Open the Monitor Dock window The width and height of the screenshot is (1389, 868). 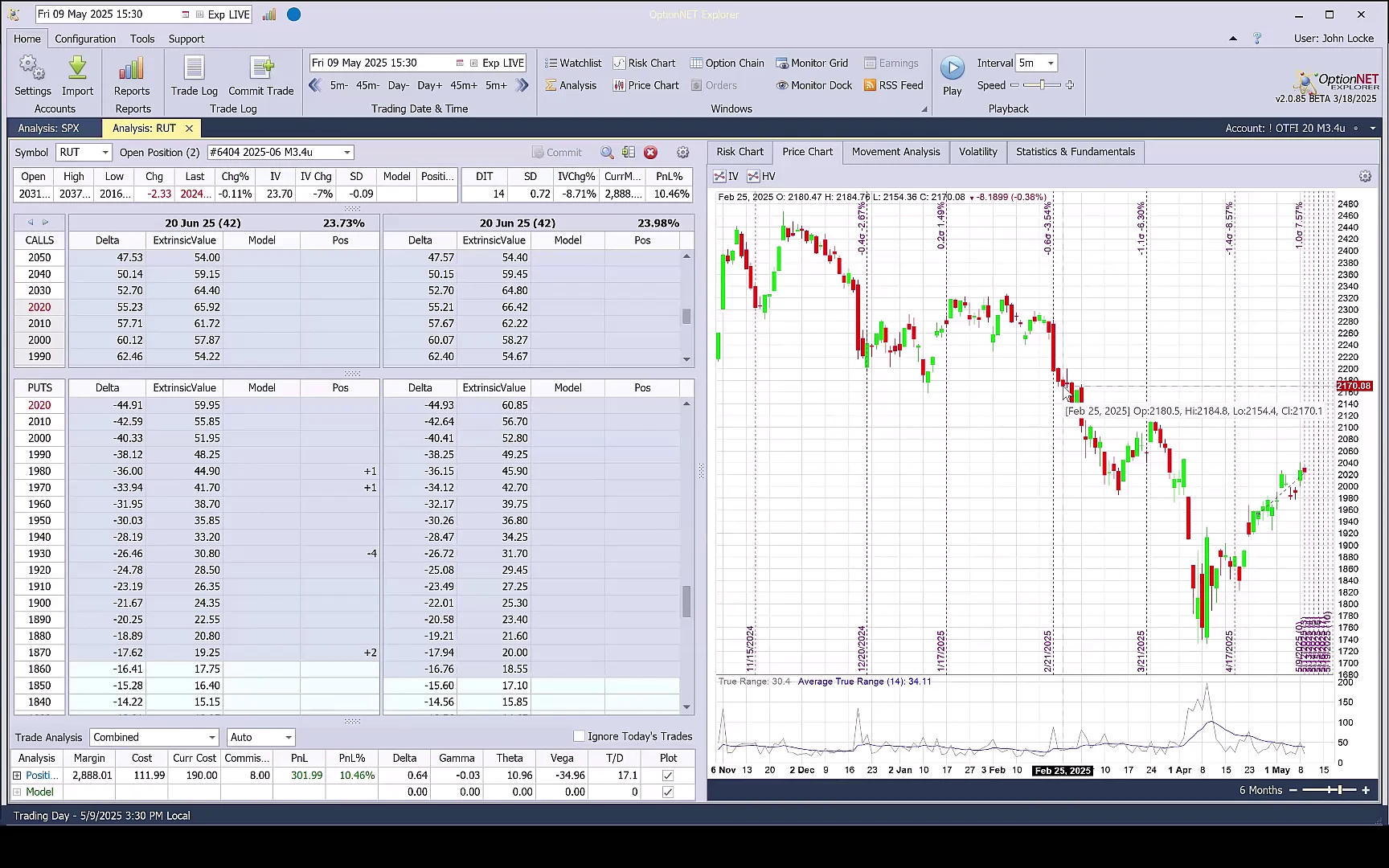point(813,85)
